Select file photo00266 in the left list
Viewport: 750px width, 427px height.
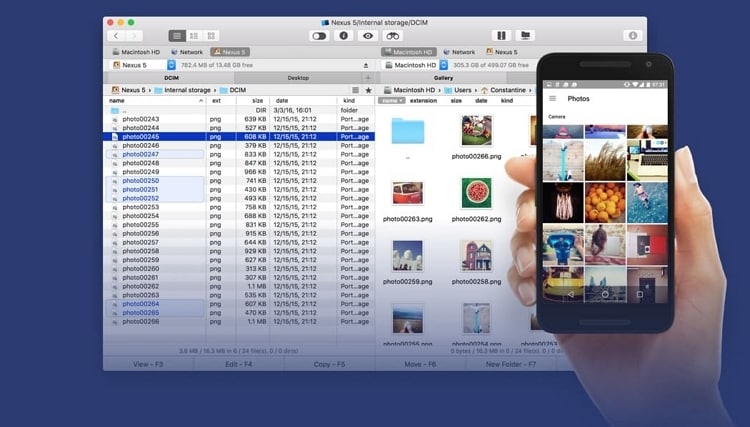click(239, 321)
